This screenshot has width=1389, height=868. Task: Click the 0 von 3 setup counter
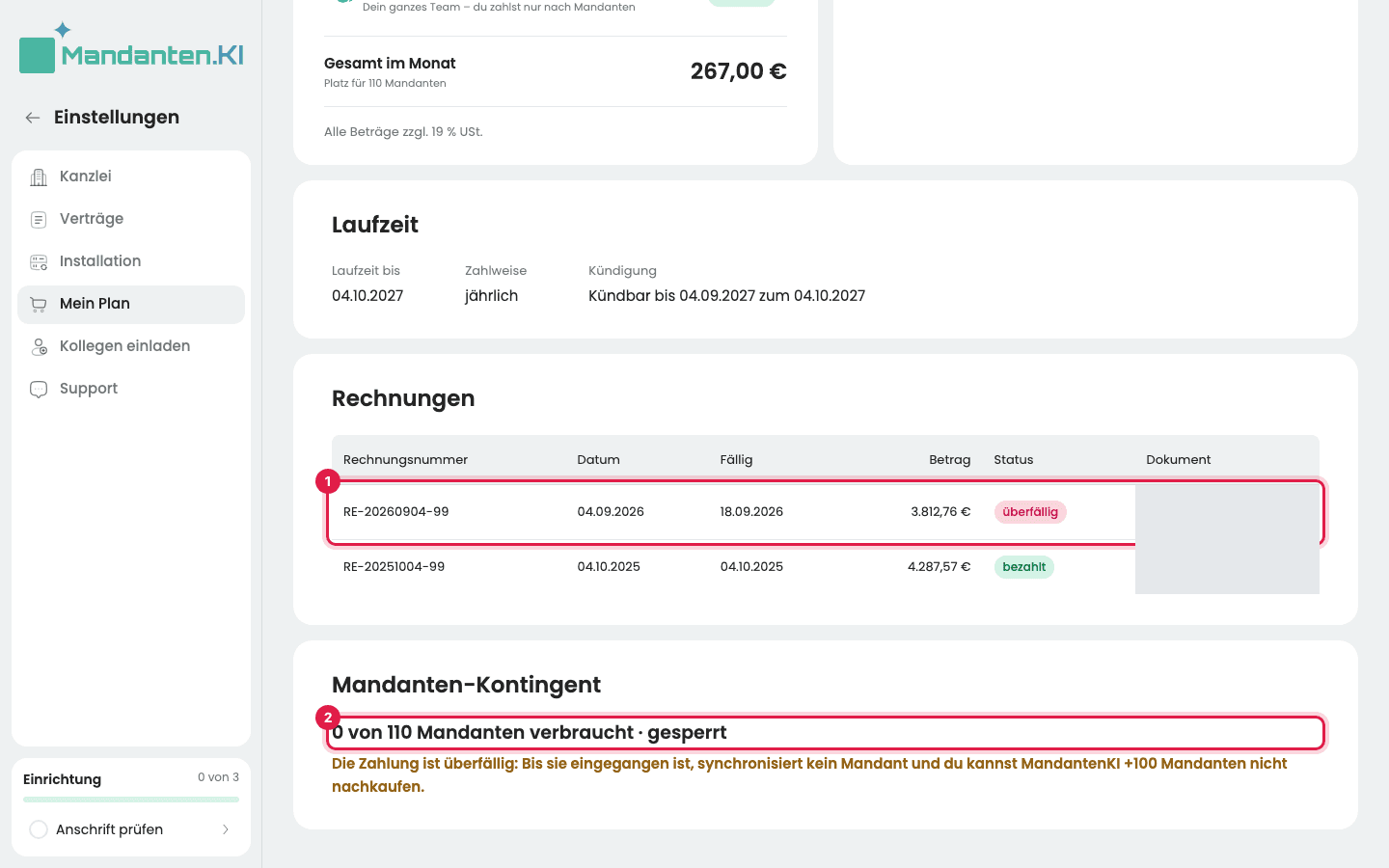pos(218,777)
